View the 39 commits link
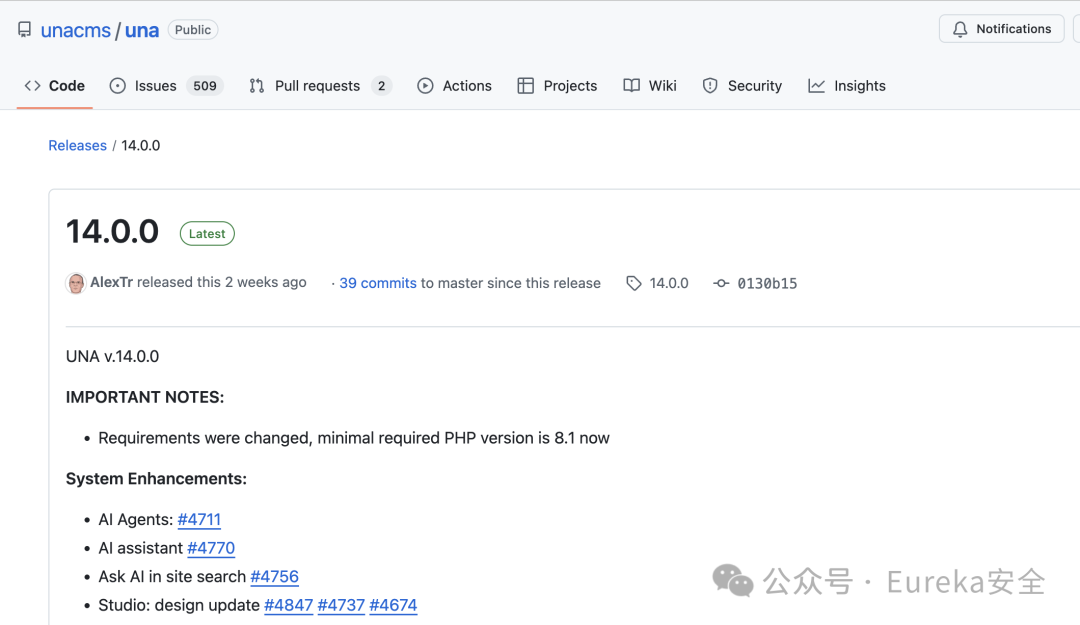 click(x=377, y=283)
